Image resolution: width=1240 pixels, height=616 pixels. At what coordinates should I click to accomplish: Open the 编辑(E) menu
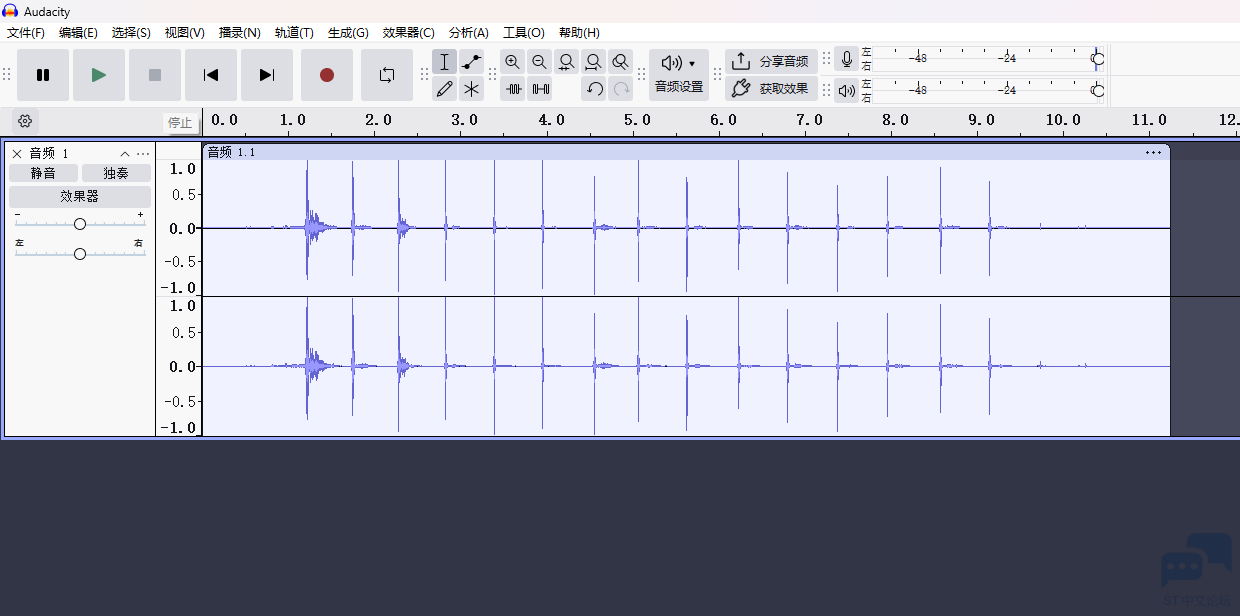click(79, 33)
